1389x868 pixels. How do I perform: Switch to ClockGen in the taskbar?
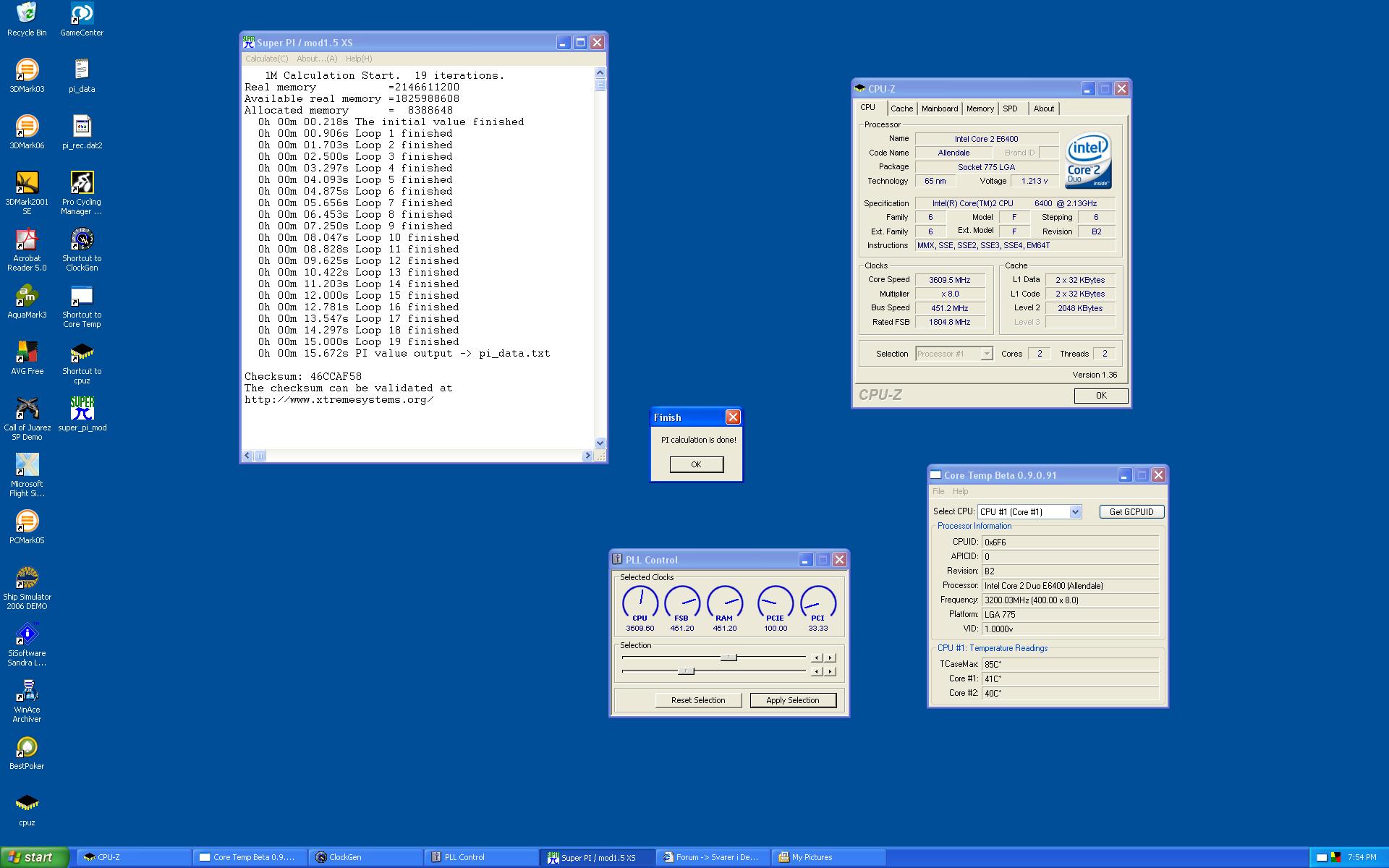pos(366,857)
